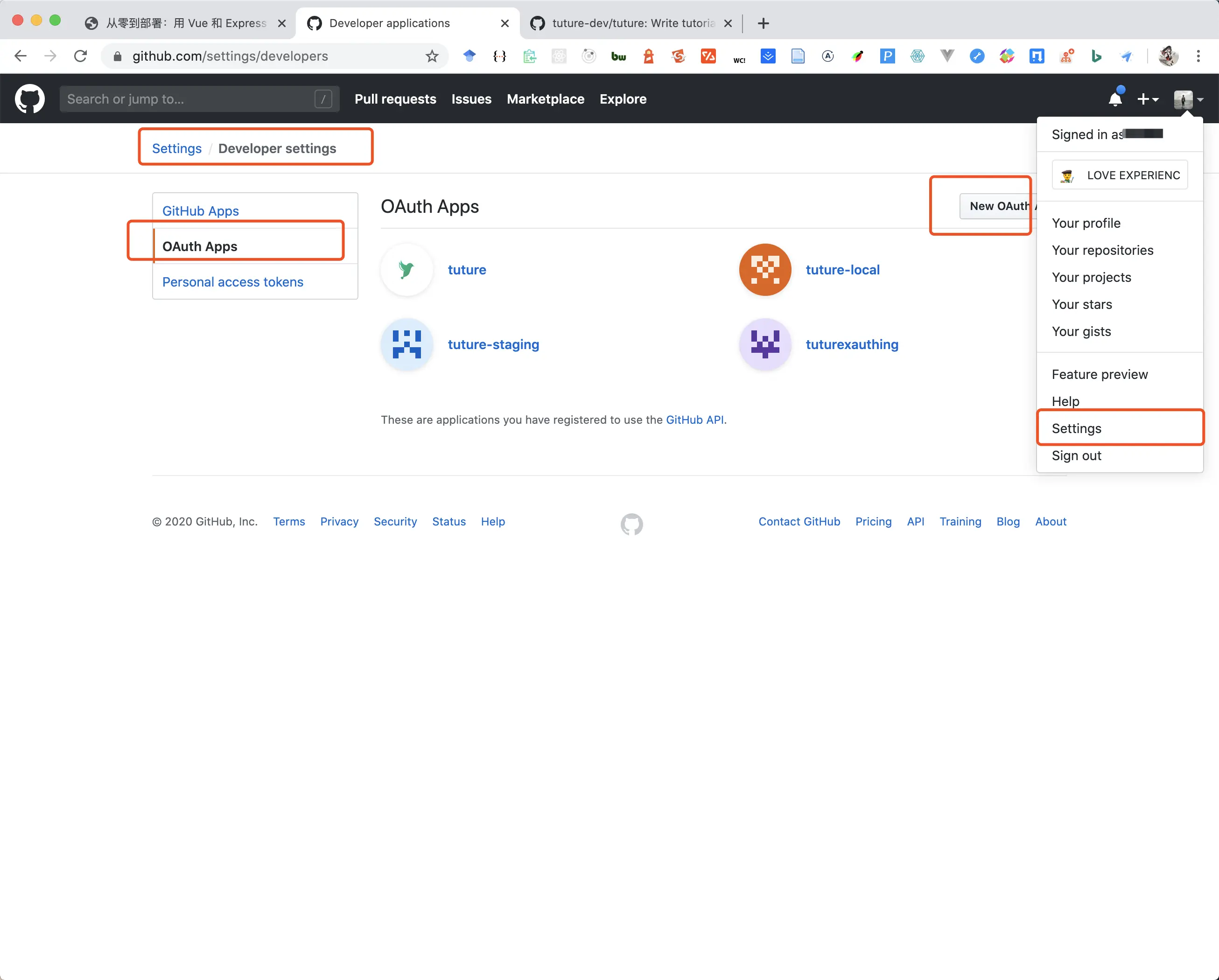Click the browser back arrow
Viewport: 1219px width, 980px height.
click(x=21, y=56)
